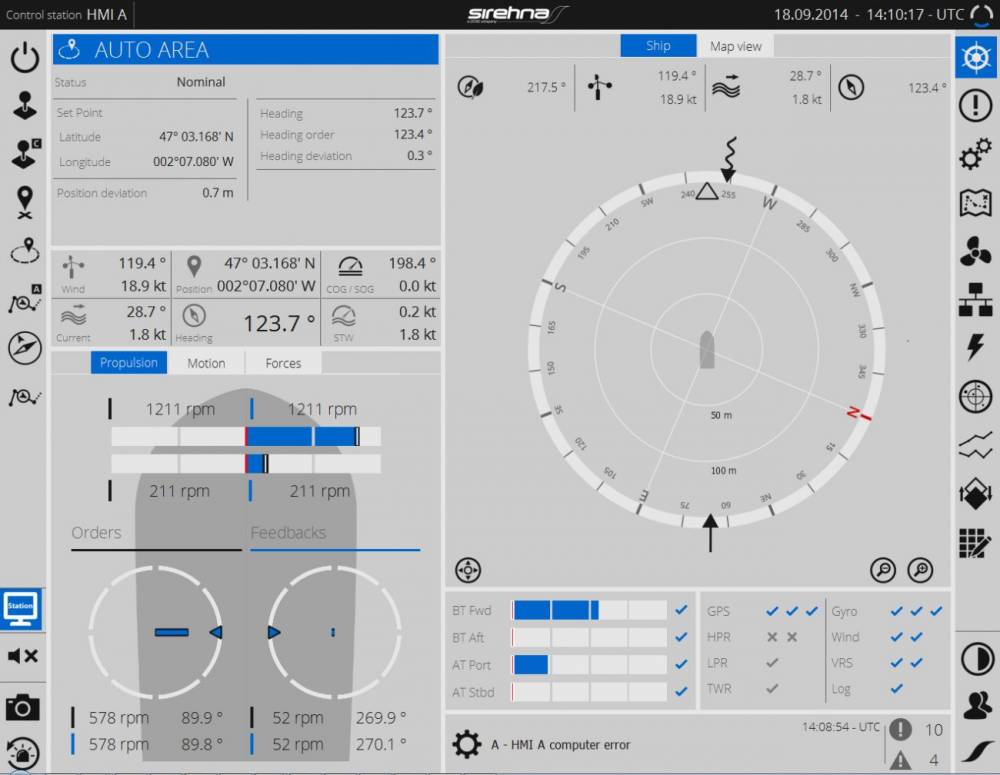Screen dimensions: 1000x775
Task: Open the alarms exclamation icon
Action: tap(976, 105)
